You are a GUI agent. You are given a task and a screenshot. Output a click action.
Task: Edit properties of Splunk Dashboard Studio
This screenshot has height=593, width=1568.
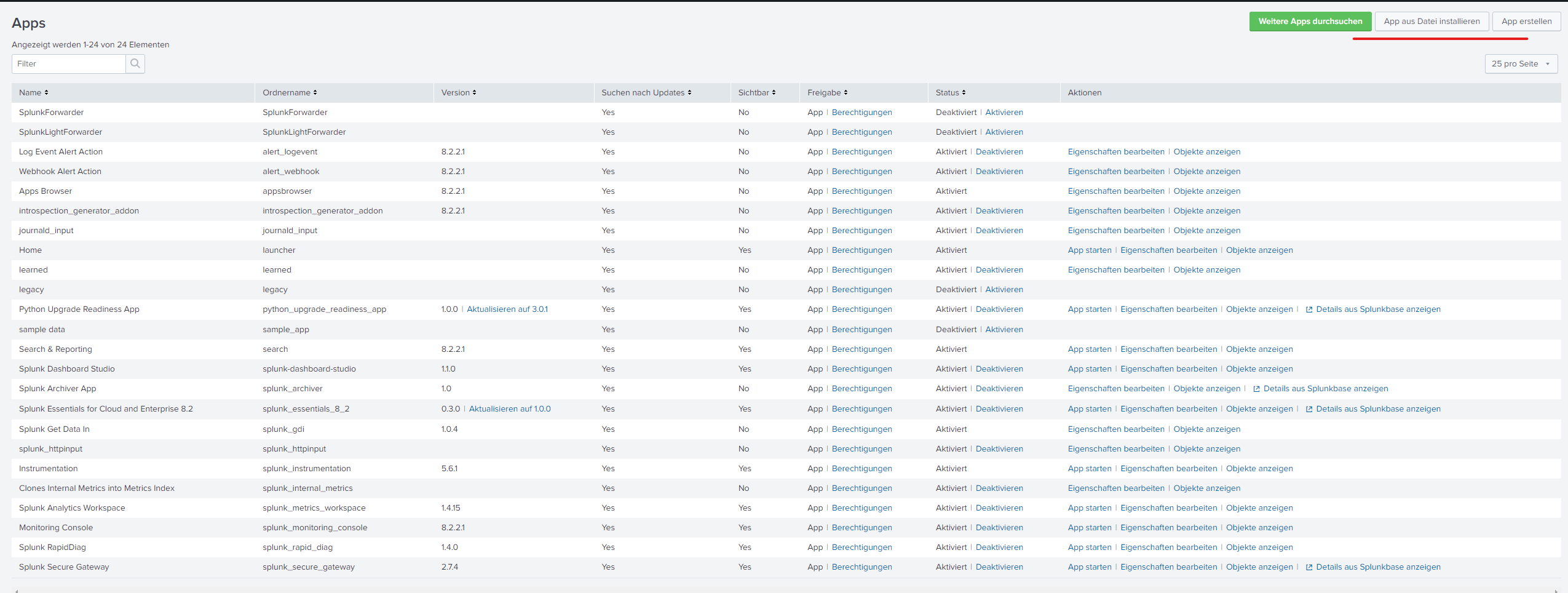1168,369
